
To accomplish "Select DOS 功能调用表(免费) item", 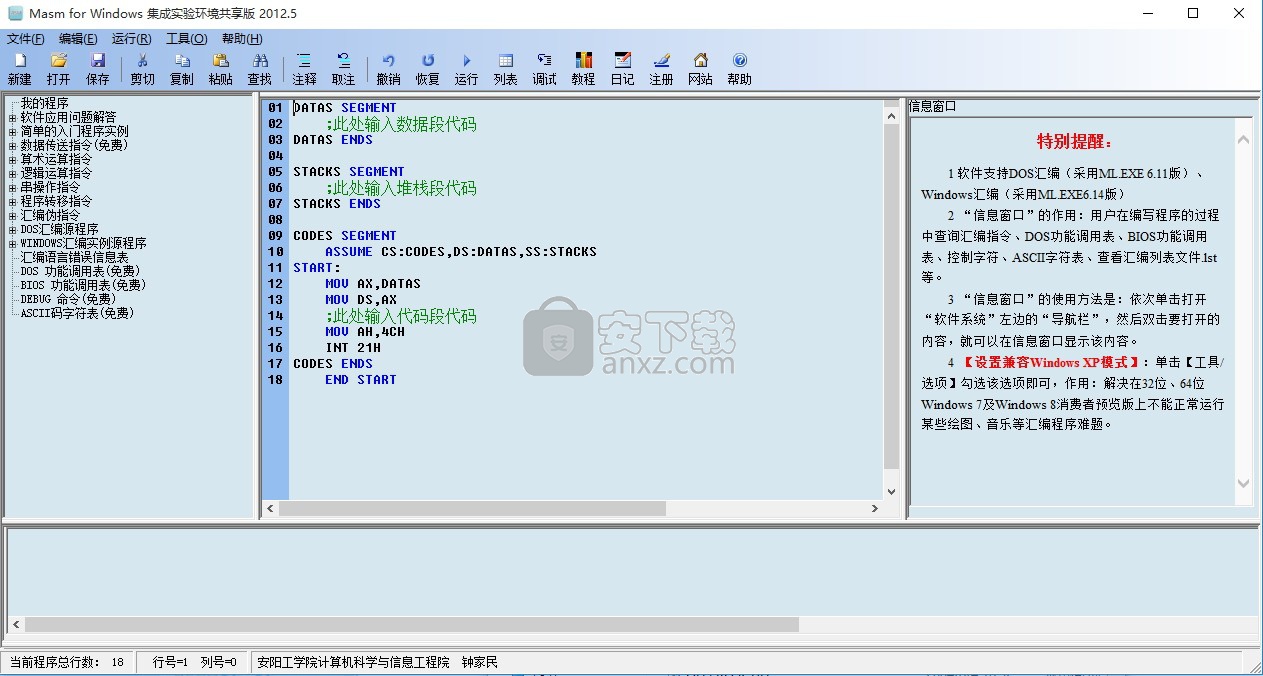I will coord(81,271).
